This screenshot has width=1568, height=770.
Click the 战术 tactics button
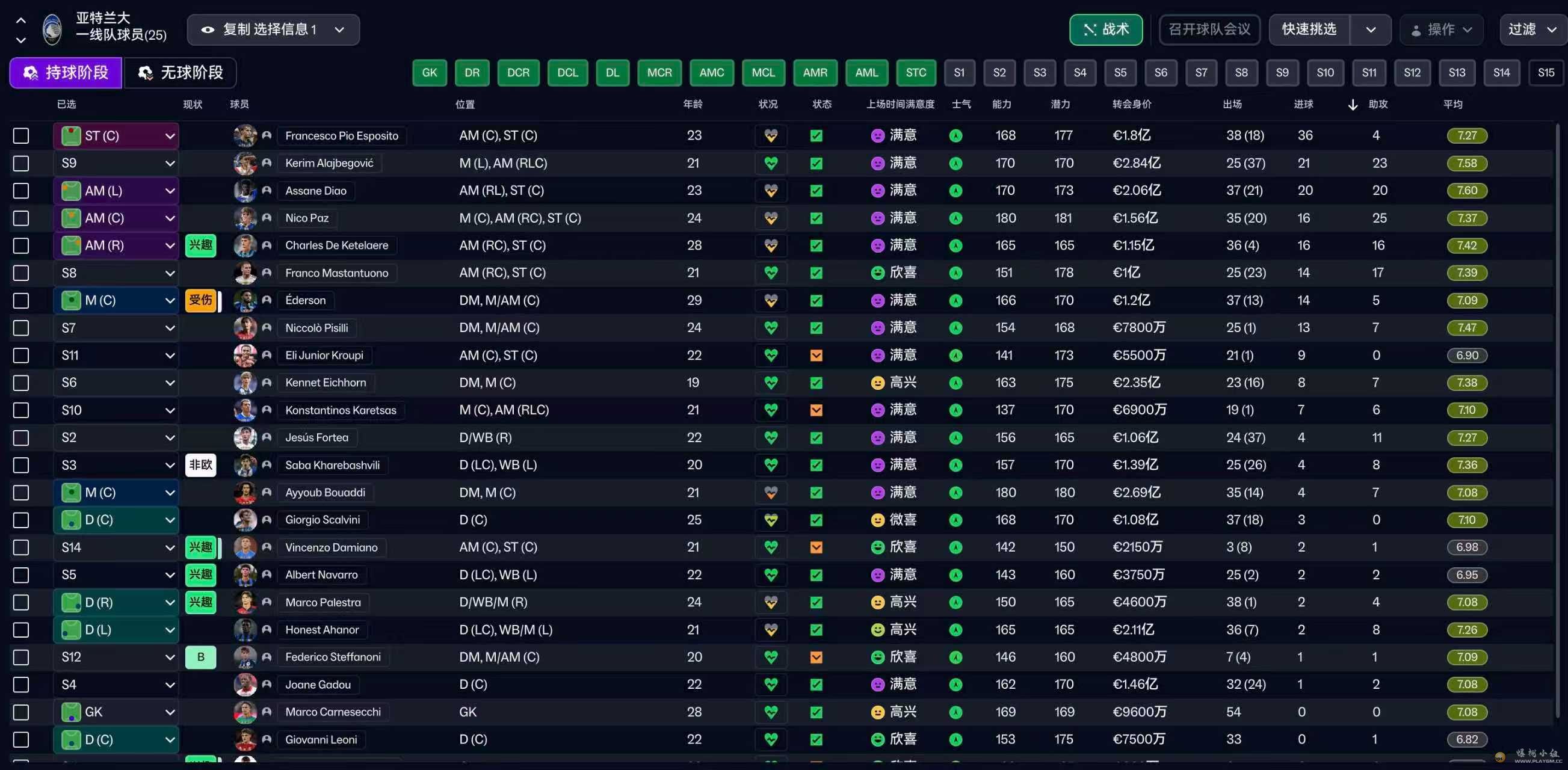pyautogui.click(x=1105, y=30)
